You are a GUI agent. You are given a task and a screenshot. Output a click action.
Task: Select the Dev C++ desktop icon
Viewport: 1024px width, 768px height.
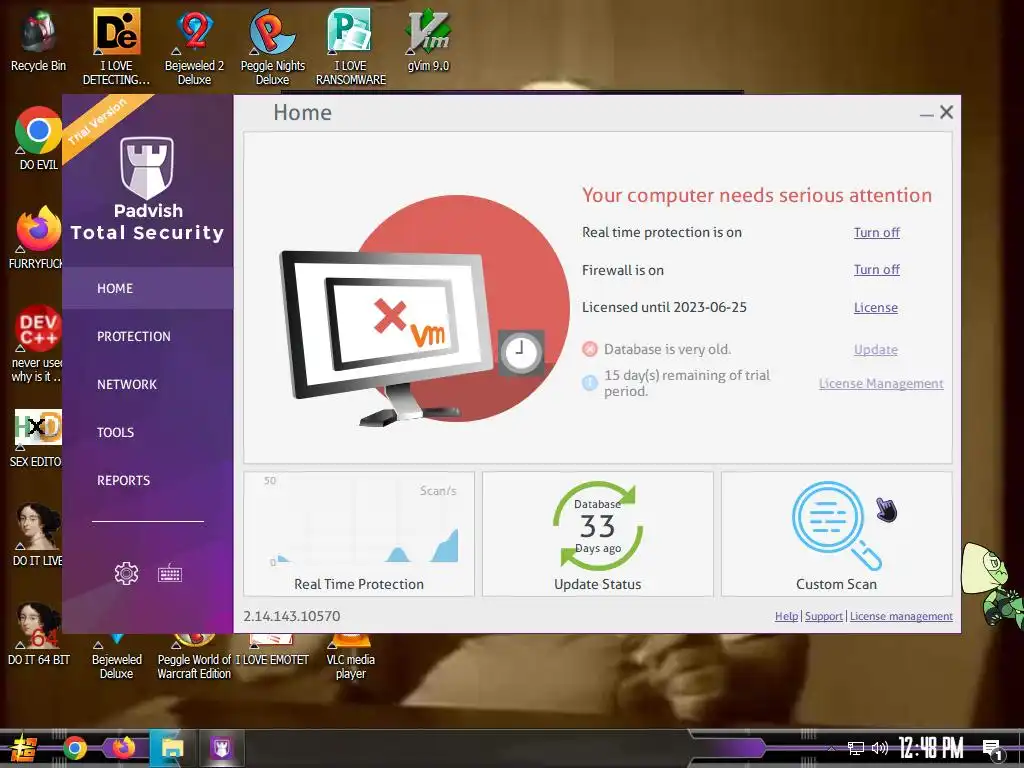[37, 344]
